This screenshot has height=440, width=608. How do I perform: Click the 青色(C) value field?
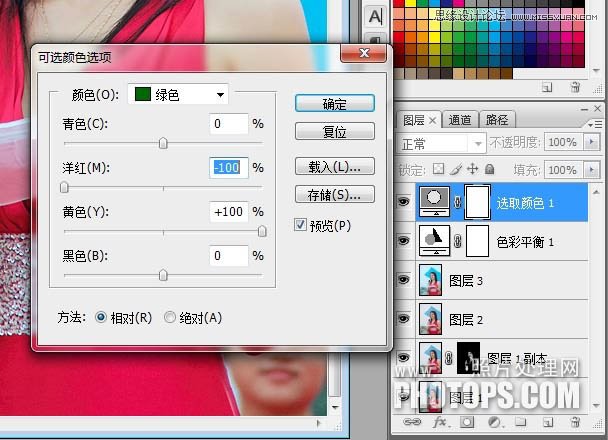coord(229,124)
